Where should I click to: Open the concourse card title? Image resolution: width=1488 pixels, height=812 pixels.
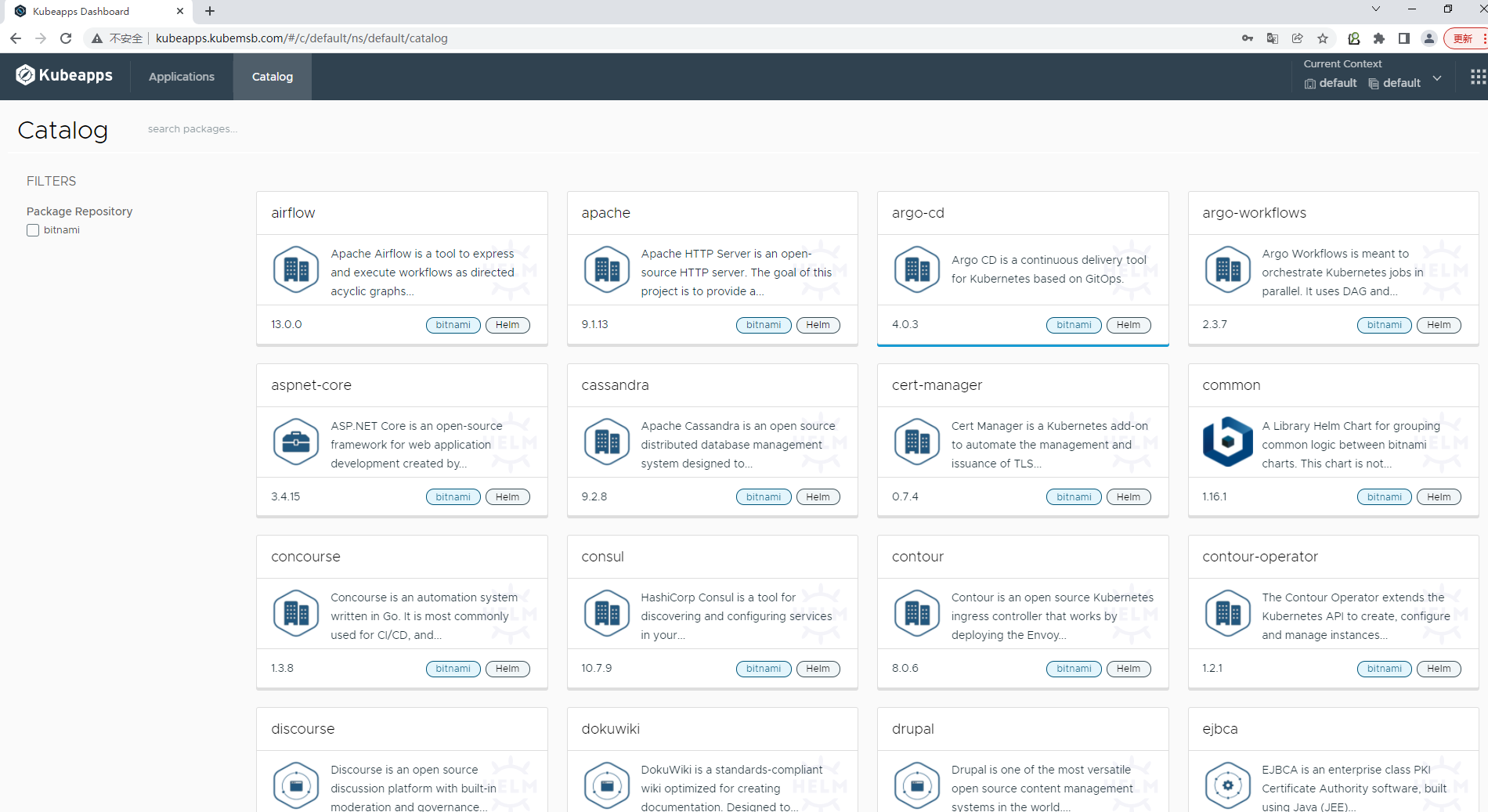[305, 557]
